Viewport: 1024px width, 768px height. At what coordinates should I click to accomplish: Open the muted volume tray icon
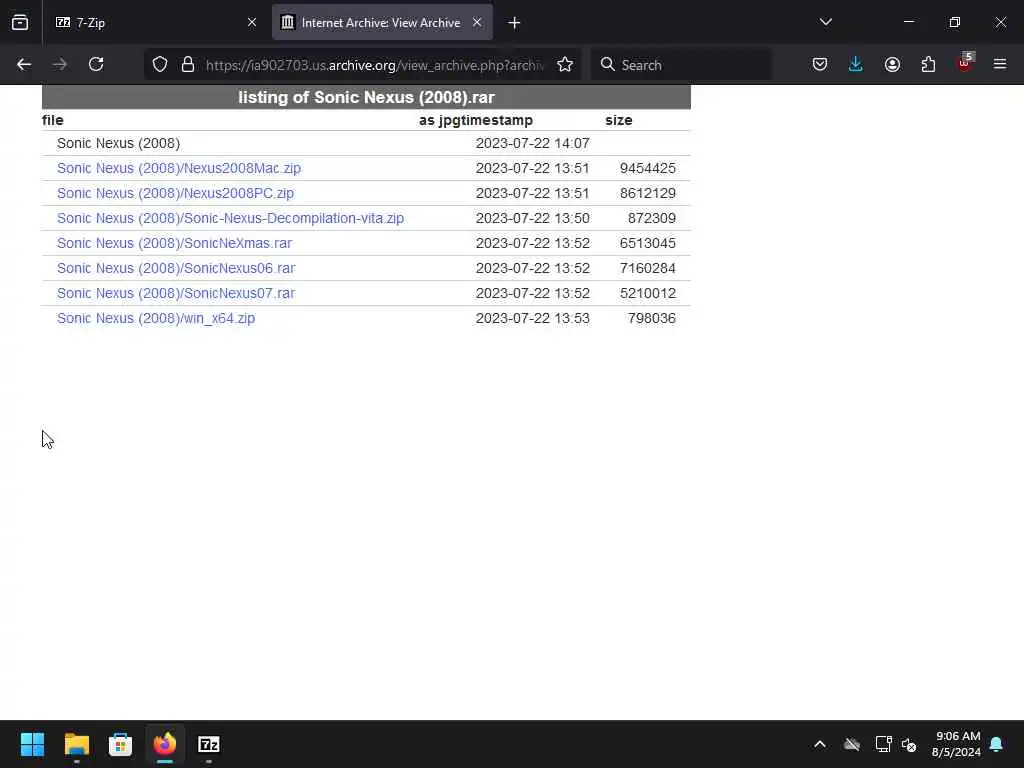point(909,744)
